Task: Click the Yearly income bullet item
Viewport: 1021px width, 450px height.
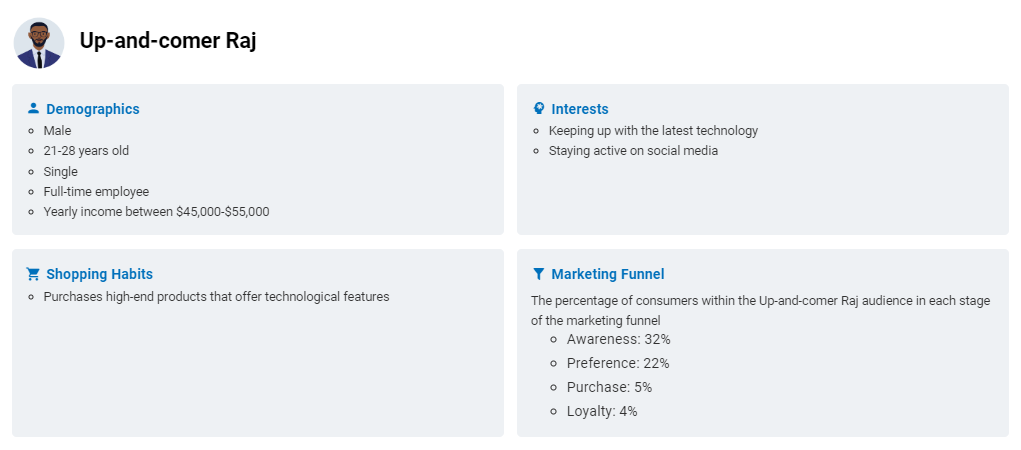Action: pyautogui.click(x=156, y=212)
